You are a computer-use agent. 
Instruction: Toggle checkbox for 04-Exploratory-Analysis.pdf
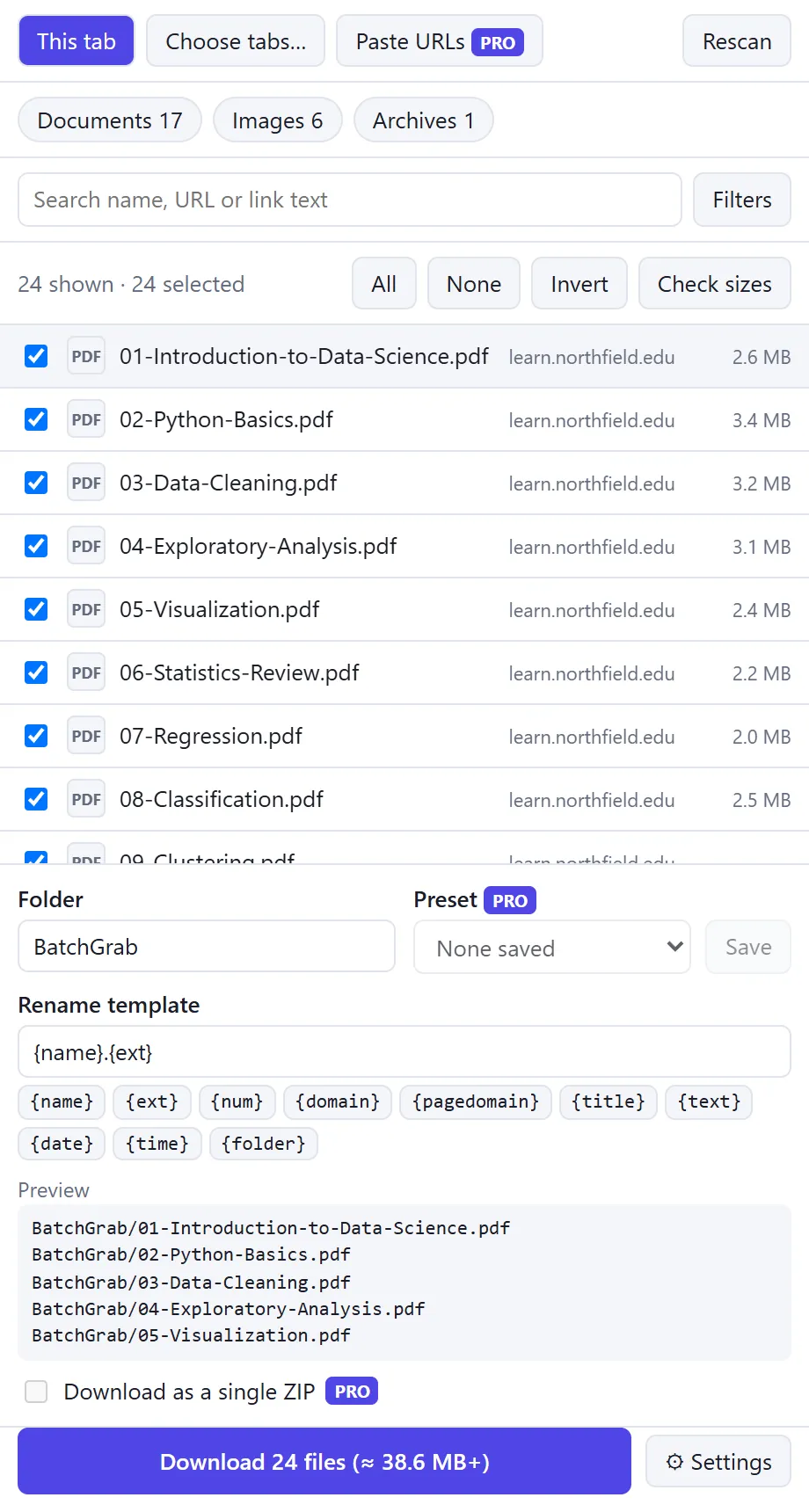[36, 546]
